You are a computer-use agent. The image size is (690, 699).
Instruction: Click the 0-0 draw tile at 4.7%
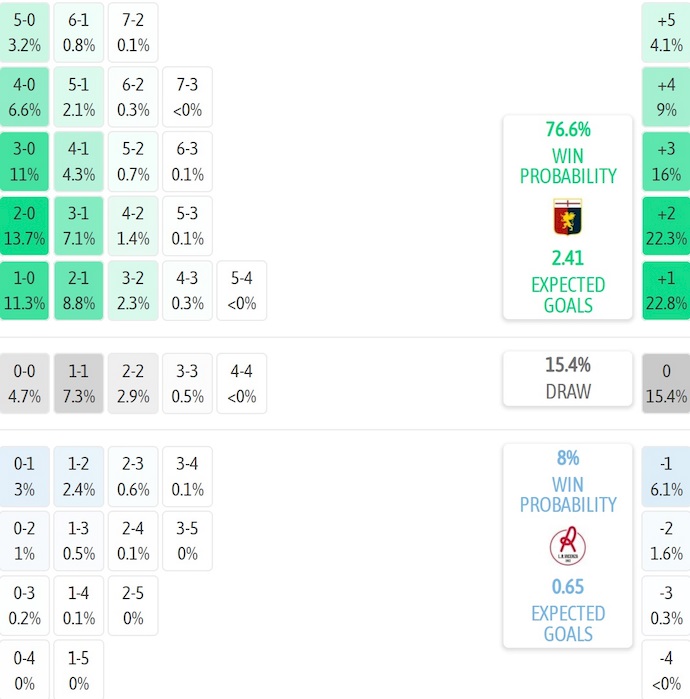(24, 383)
